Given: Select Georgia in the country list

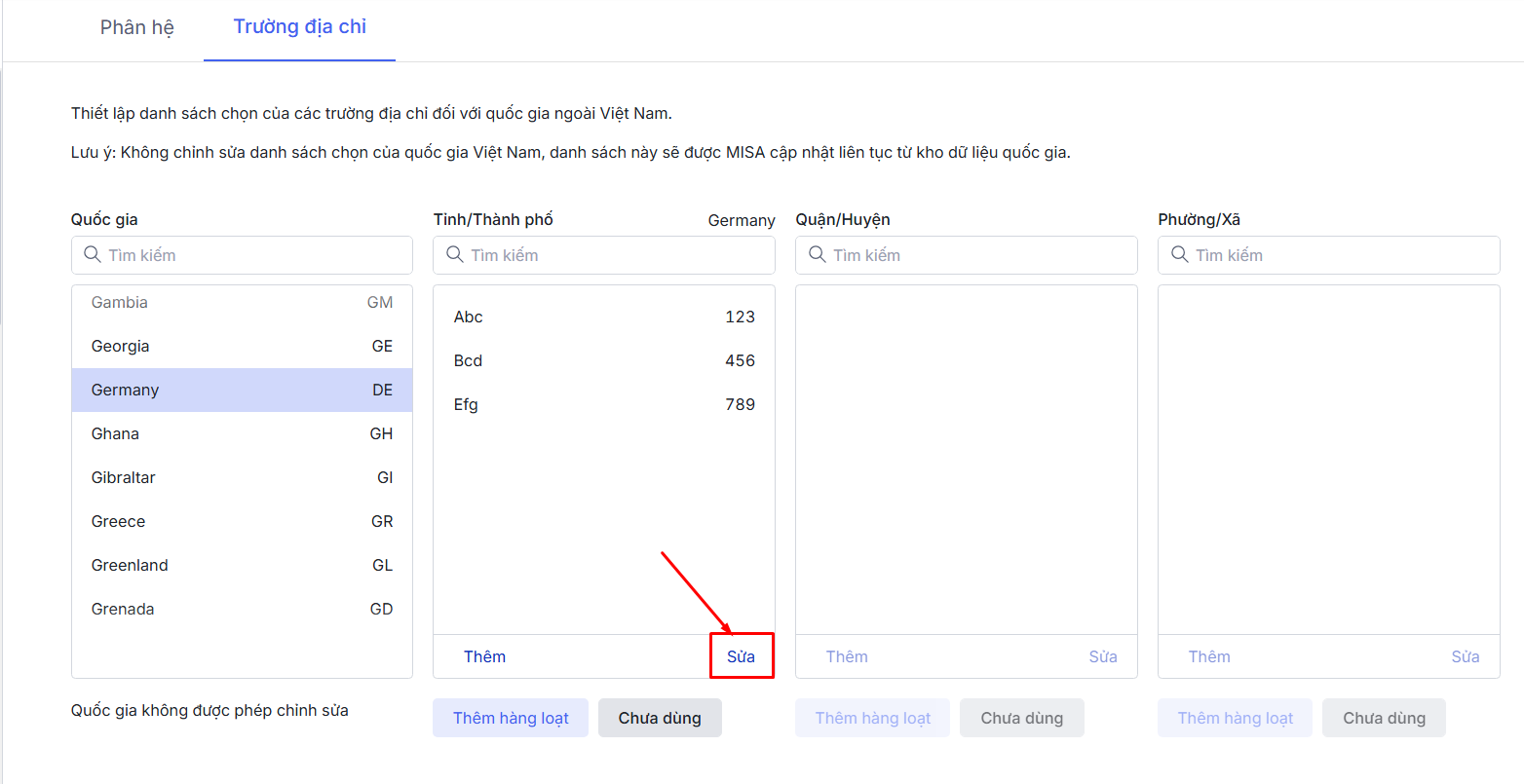Looking at the screenshot, I should pos(242,346).
